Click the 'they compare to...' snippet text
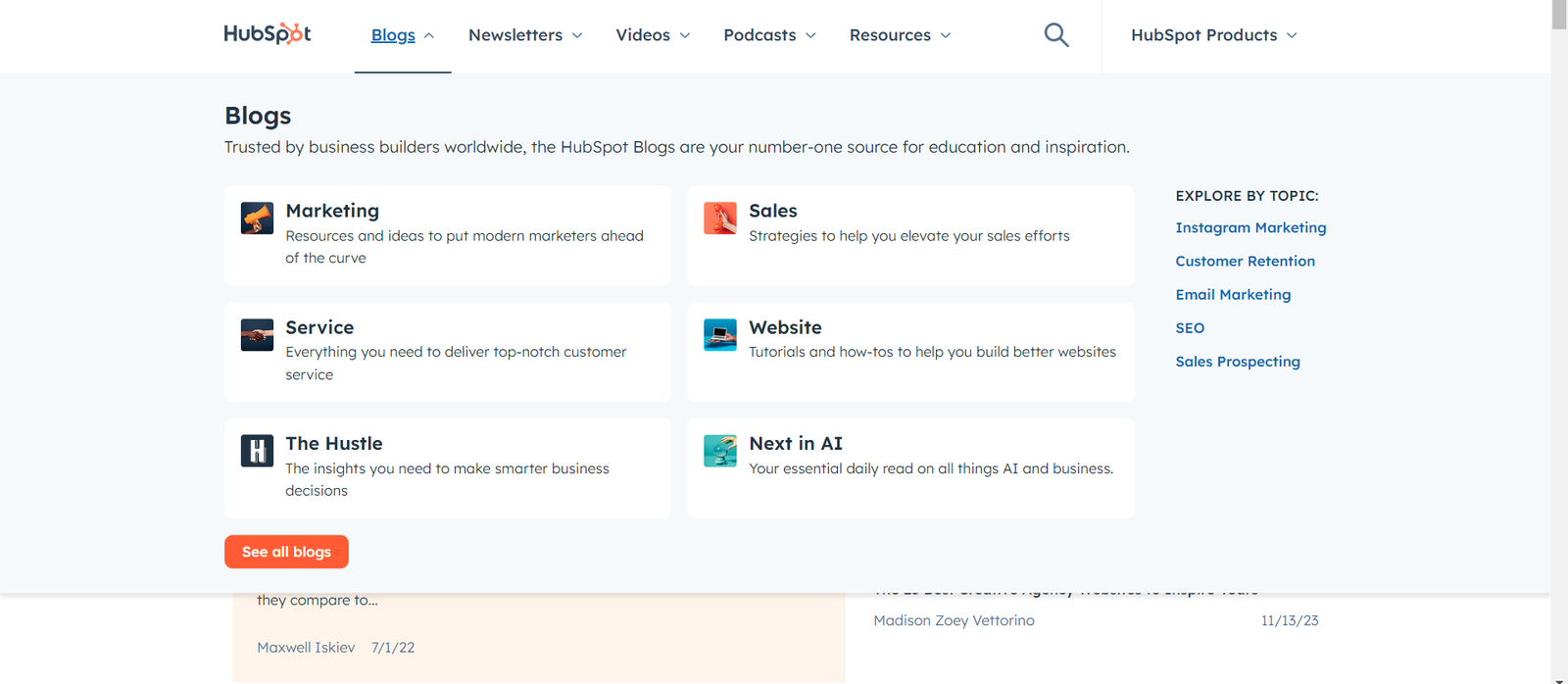 click(318, 600)
